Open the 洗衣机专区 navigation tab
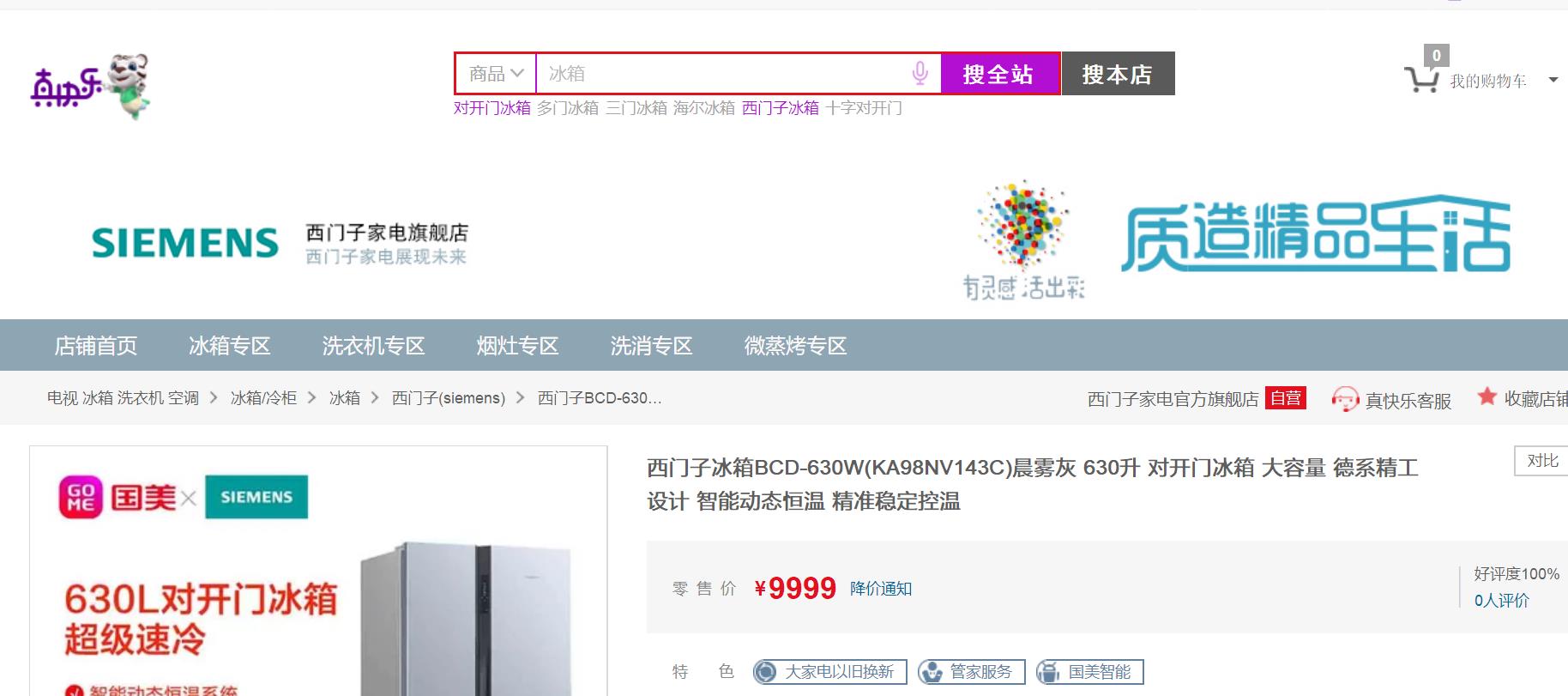This screenshot has height=696, width=1568. [x=374, y=346]
